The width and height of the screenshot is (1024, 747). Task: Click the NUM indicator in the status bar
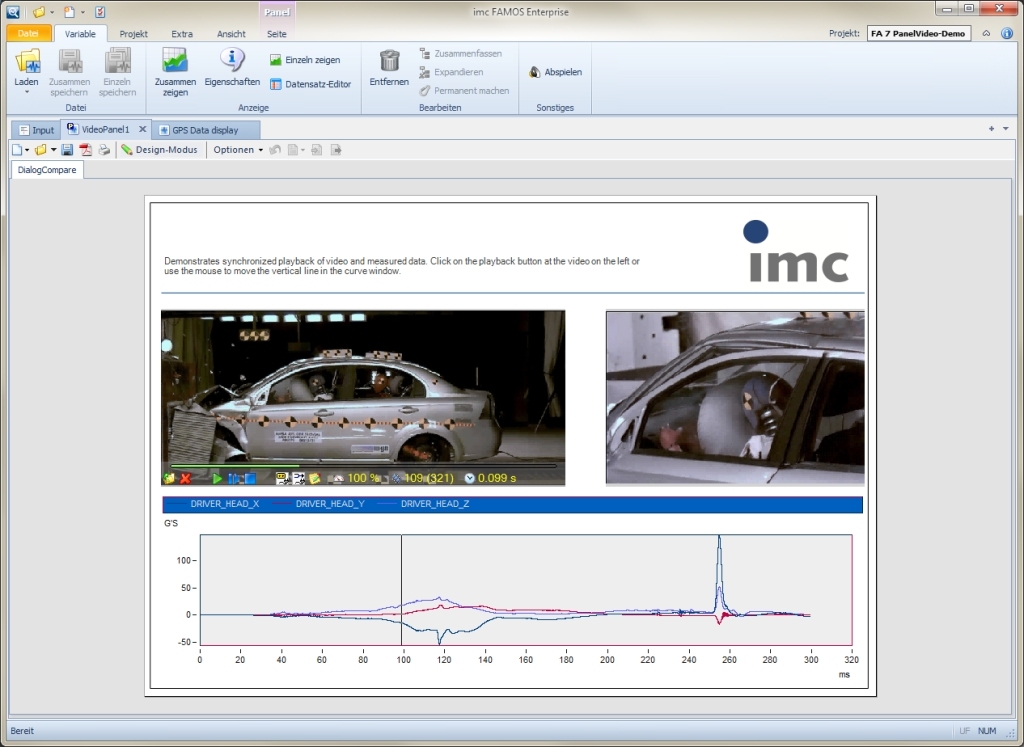pos(987,731)
